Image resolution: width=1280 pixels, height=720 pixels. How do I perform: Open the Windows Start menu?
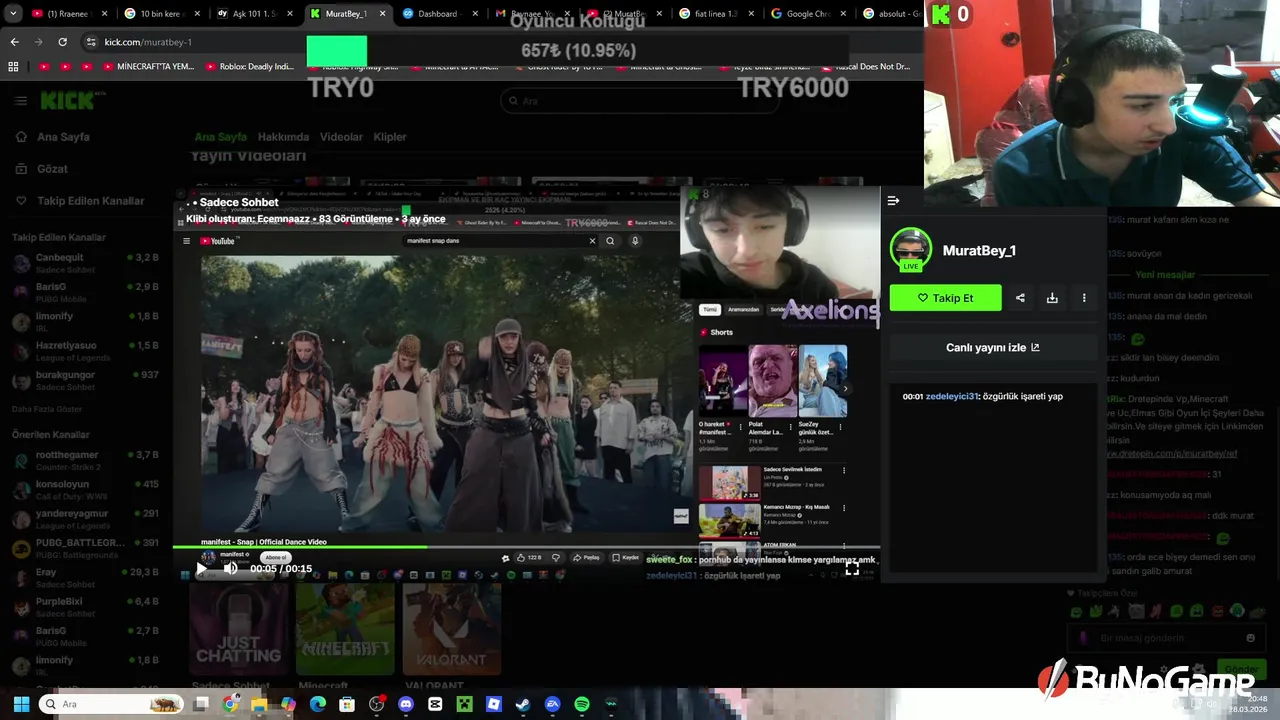tap(19, 704)
